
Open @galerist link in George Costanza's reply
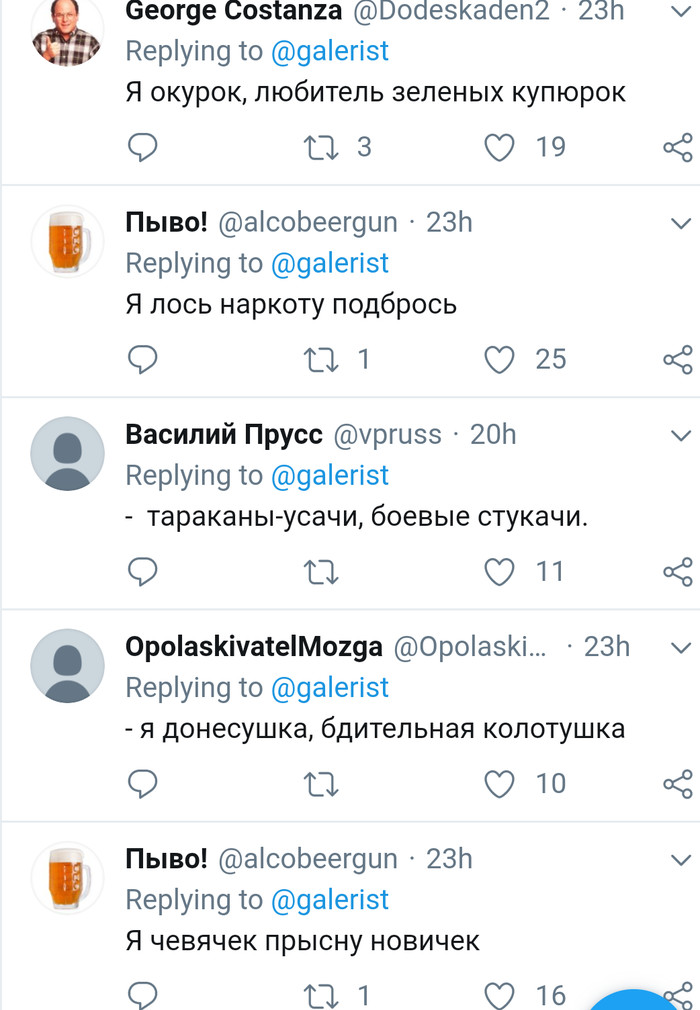(329, 51)
